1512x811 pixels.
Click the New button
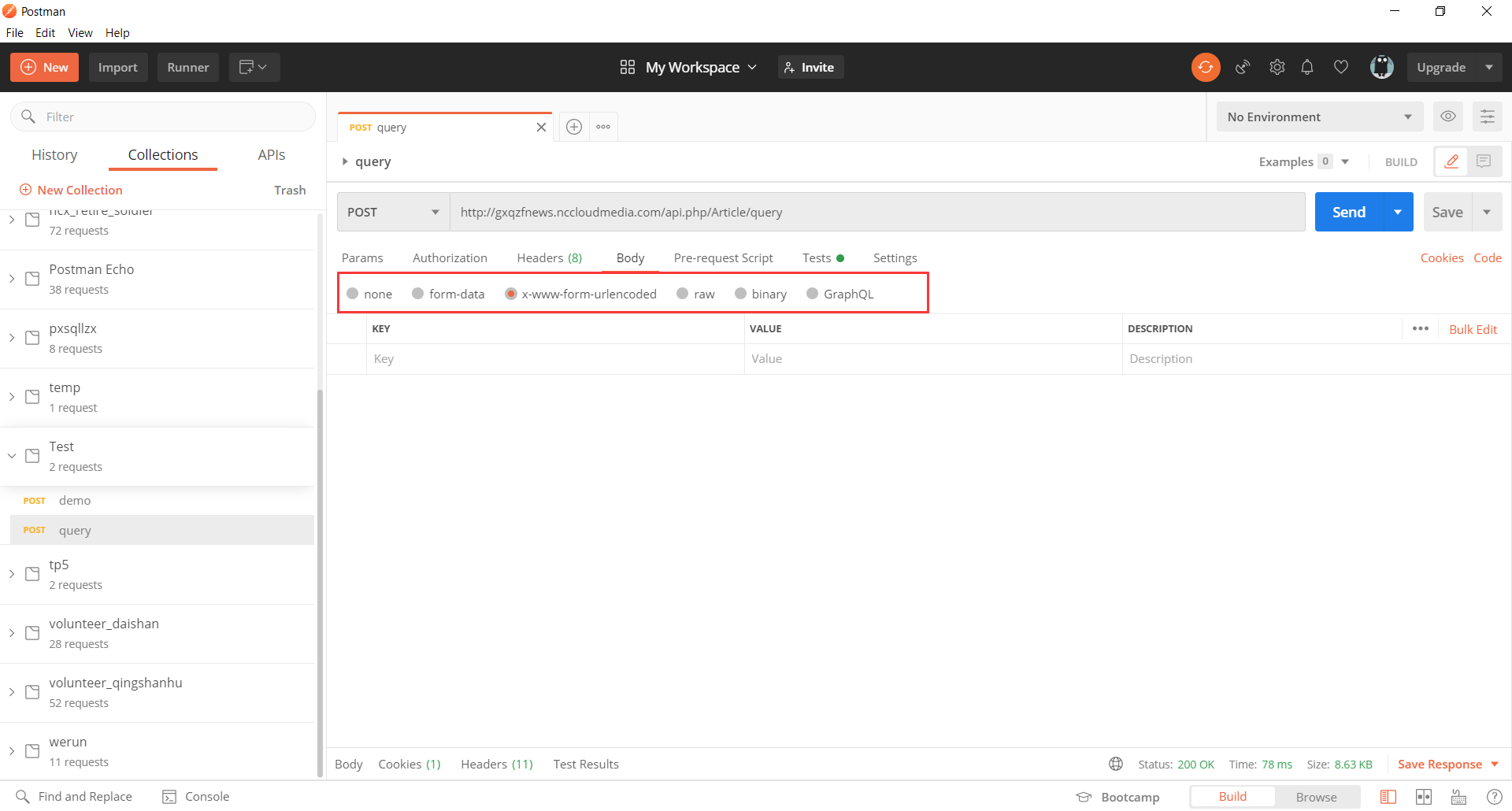click(x=45, y=67)
